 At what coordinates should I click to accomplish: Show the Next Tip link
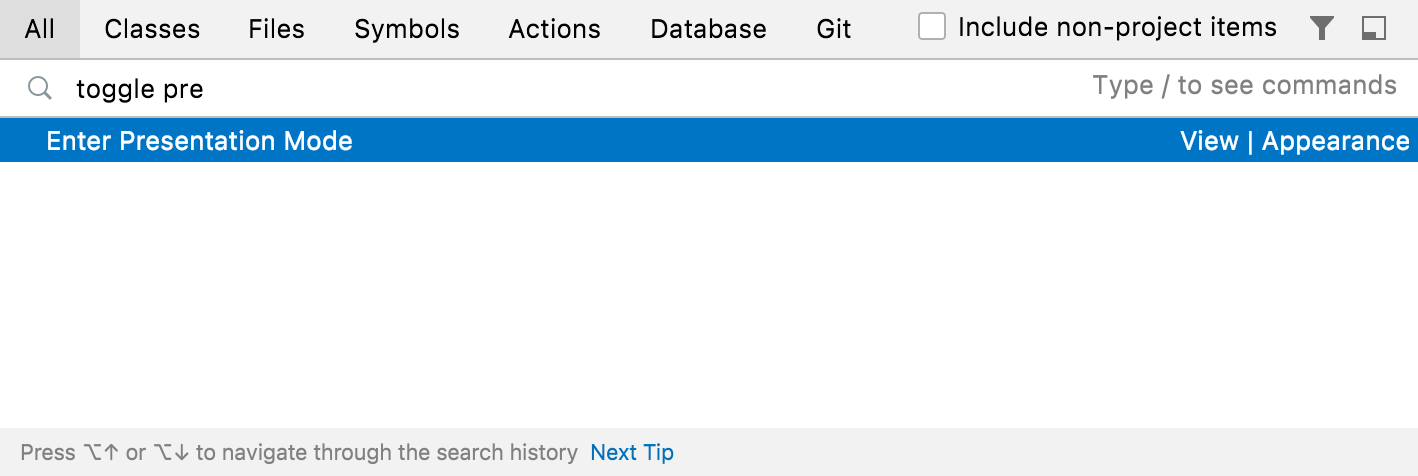[632, 452]
